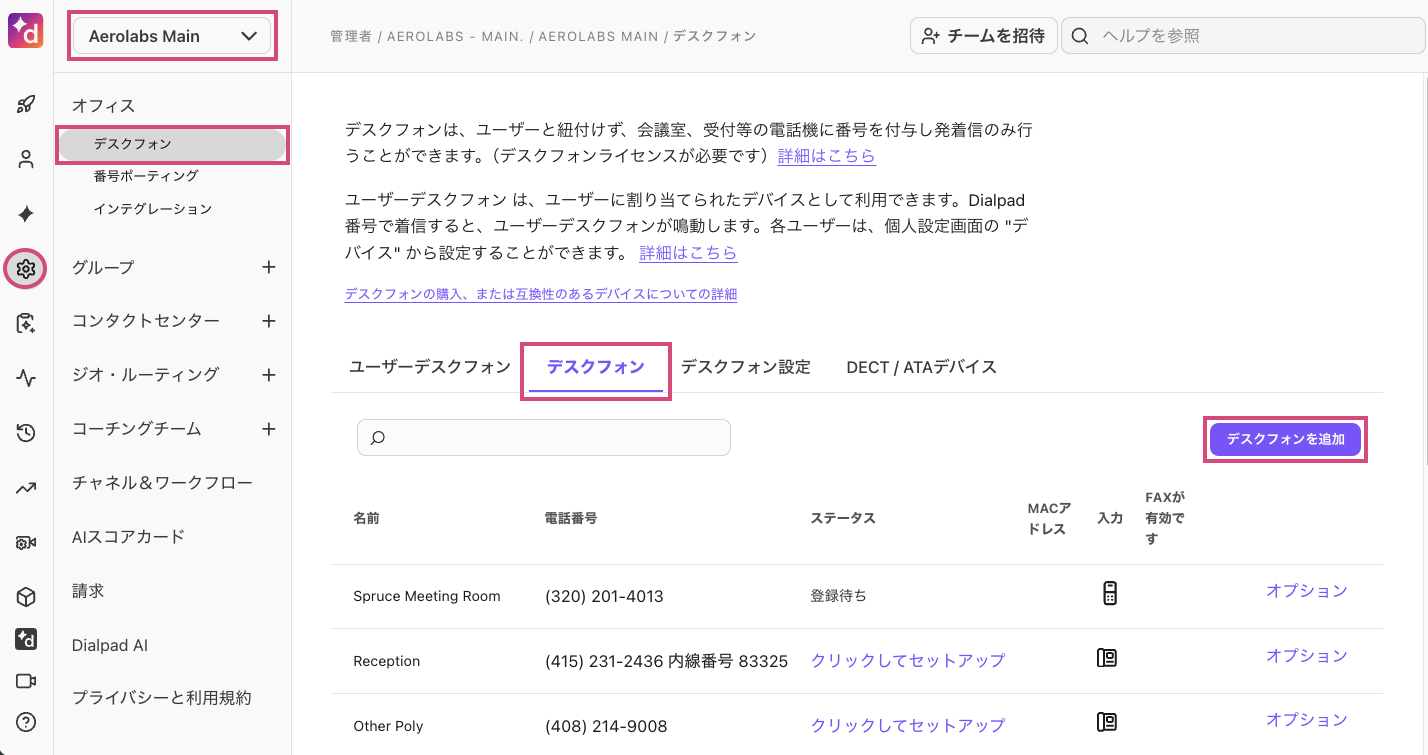
Task: Open the デスクフォン設定 tab
Action: [x=745, y=367]
